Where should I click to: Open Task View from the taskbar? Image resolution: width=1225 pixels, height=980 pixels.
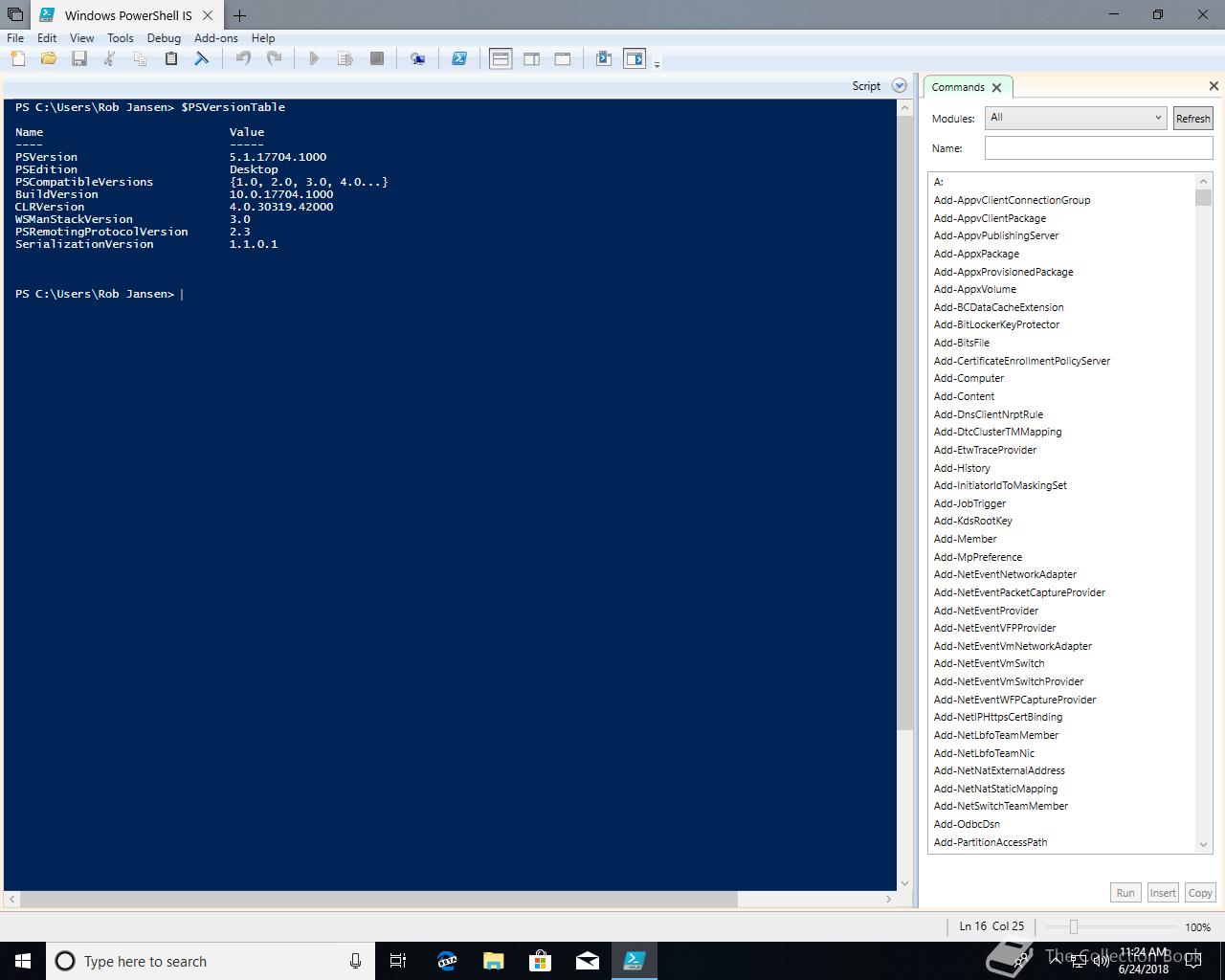click(398, 961)
